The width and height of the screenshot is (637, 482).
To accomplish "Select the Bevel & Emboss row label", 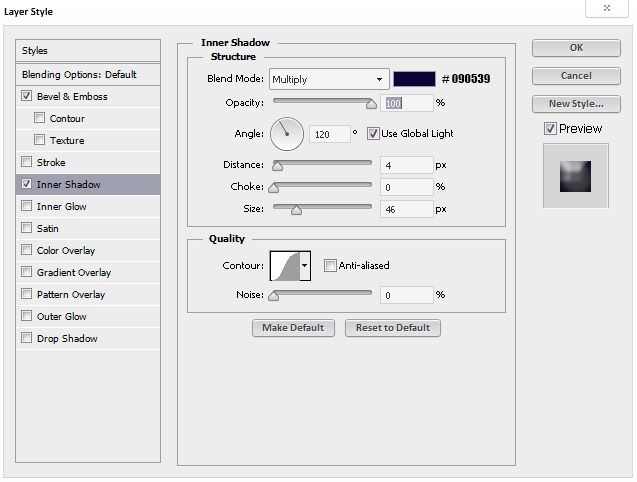I will 72,97.
